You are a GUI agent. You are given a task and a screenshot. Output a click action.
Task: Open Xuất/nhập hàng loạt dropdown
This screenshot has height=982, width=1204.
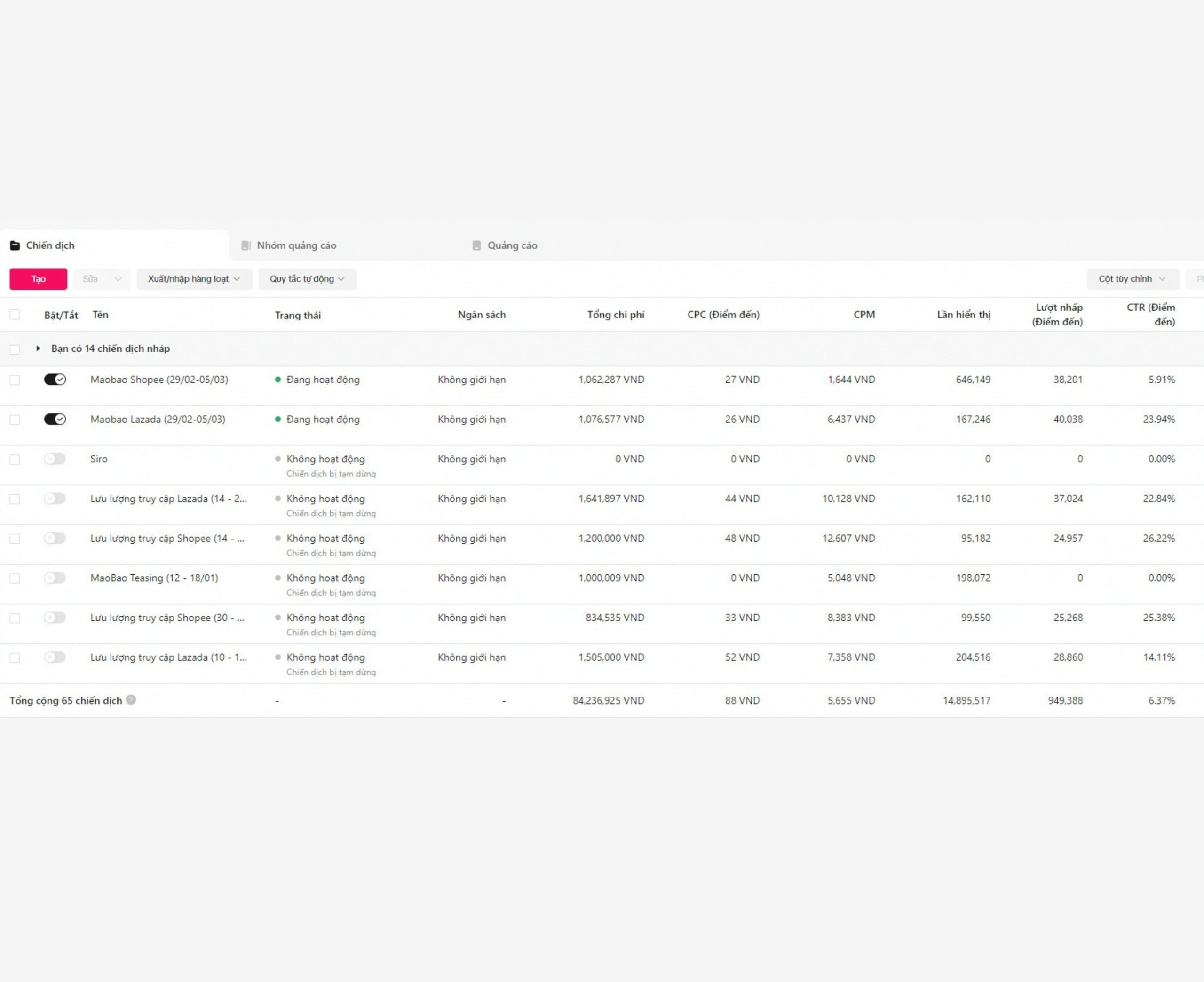(194, 279)
